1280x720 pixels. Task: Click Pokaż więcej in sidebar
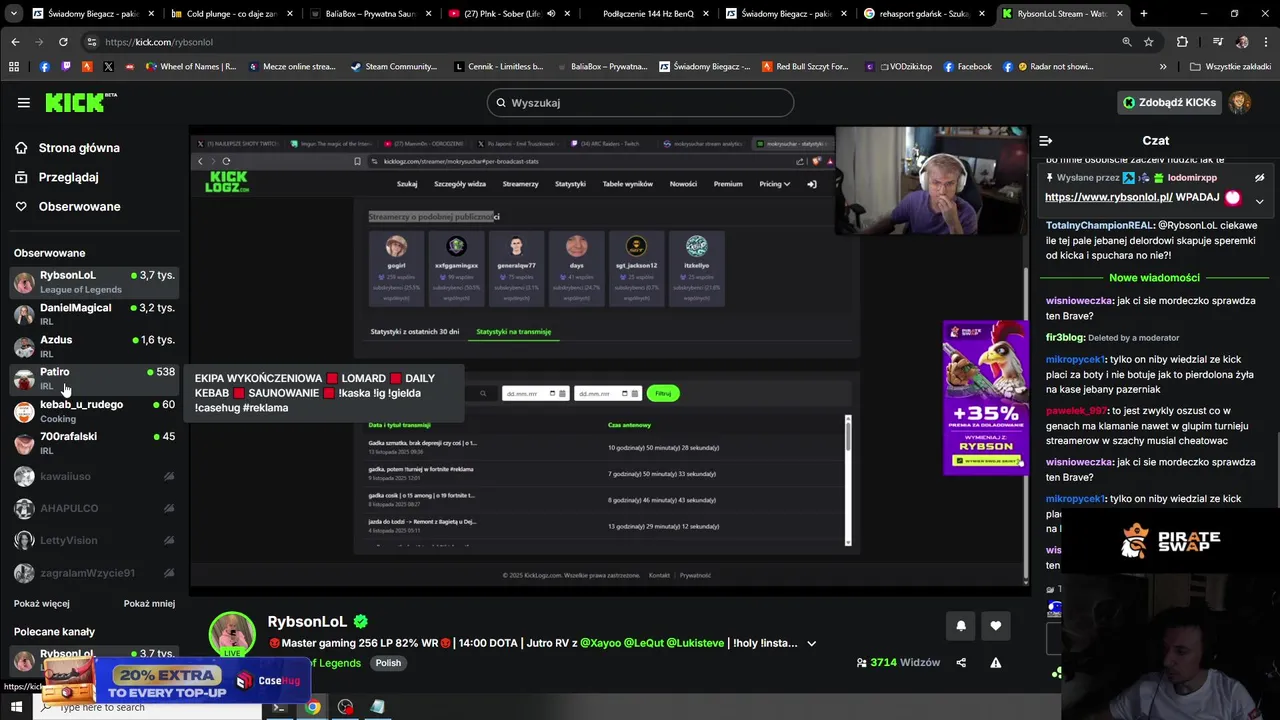[x=42, y=604]
